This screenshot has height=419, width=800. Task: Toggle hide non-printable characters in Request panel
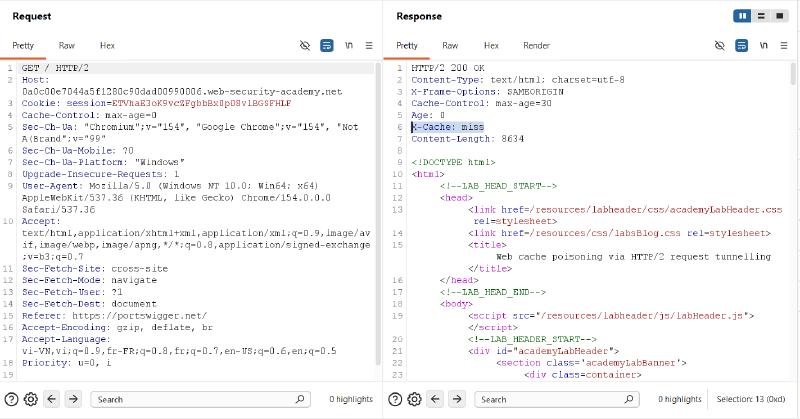click(x=305, y=45)
